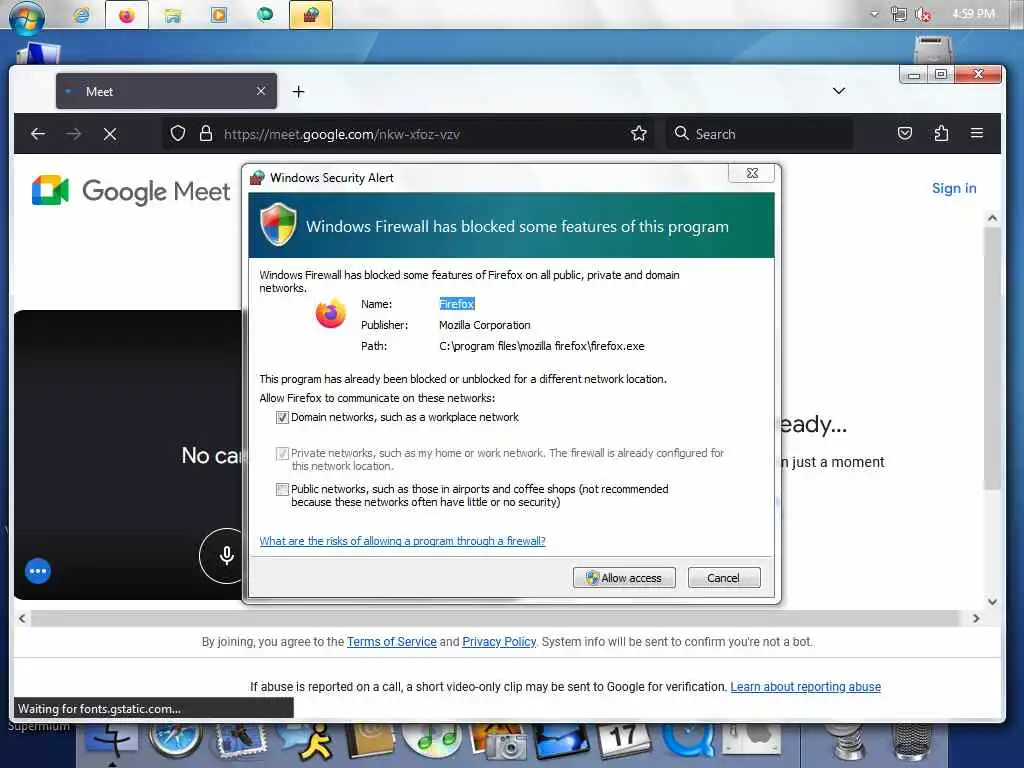Open Internet Explorer from the taskbar

point(81,15)
